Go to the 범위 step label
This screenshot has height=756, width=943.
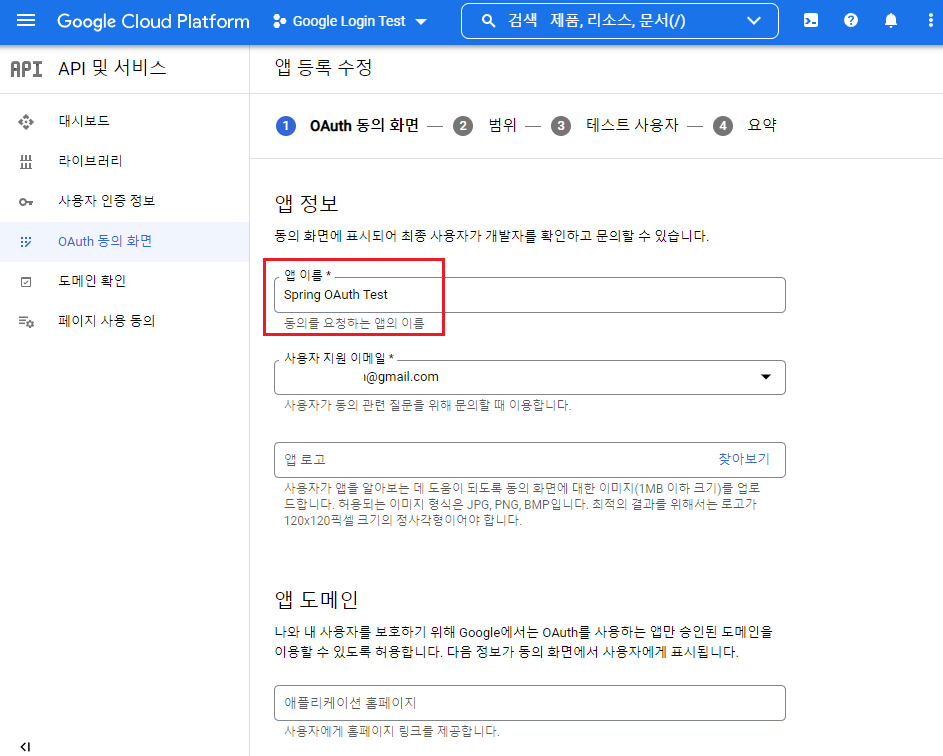[502, 125]
